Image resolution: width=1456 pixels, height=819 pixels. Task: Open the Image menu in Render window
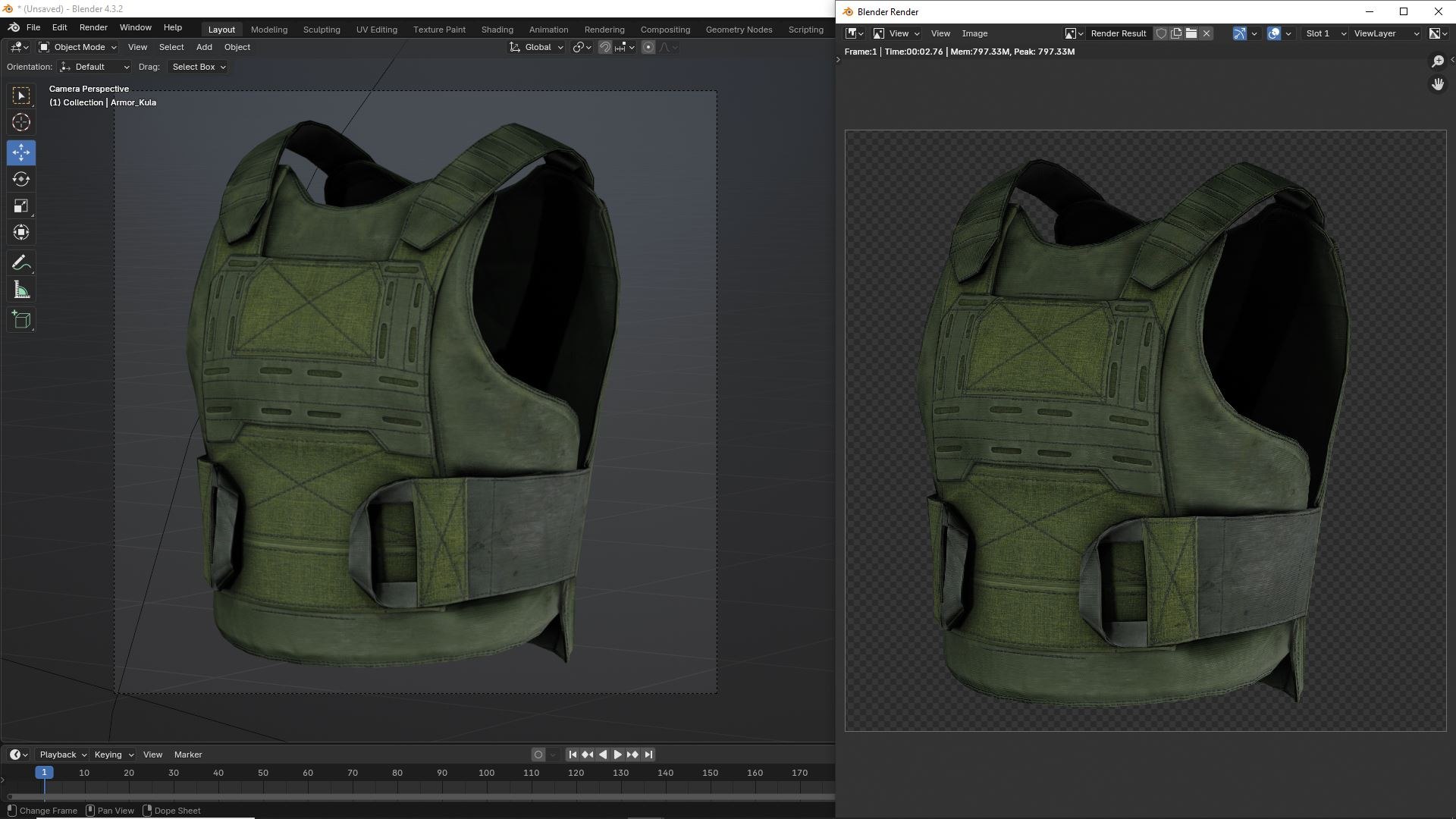974,33
